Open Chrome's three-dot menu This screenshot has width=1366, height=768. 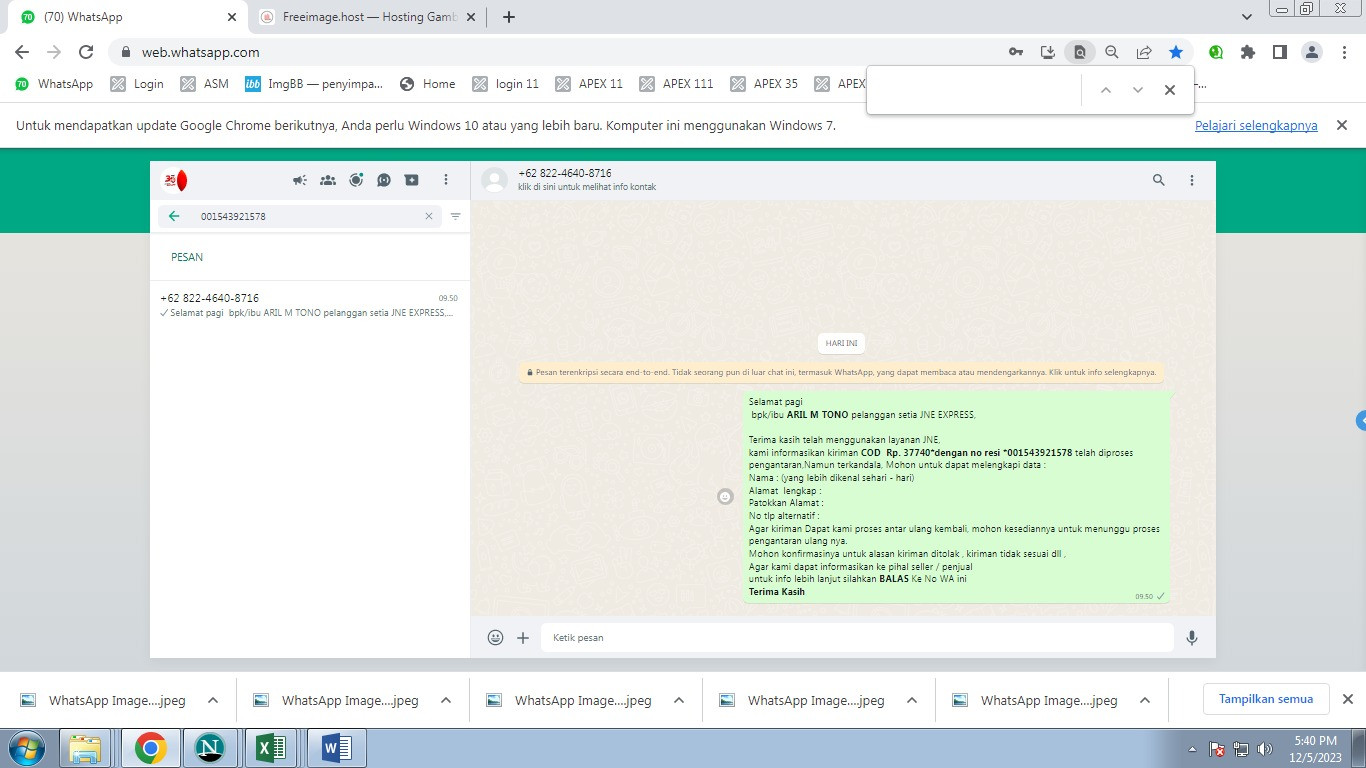click(x=1344, y=52)
